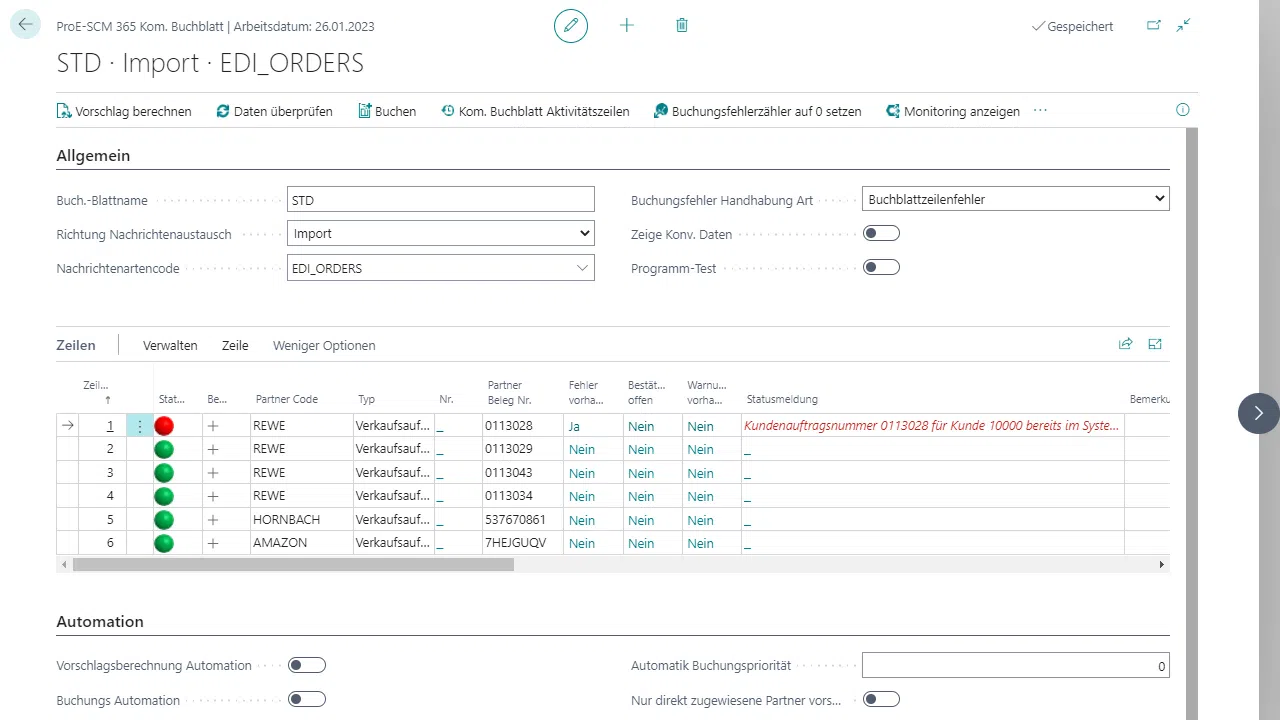Screen dimensions: 1280x720
Task: Open Buchungsfehler Handhabung Art dropdown
Action: pyautogui.click(x=1016, y=199)
